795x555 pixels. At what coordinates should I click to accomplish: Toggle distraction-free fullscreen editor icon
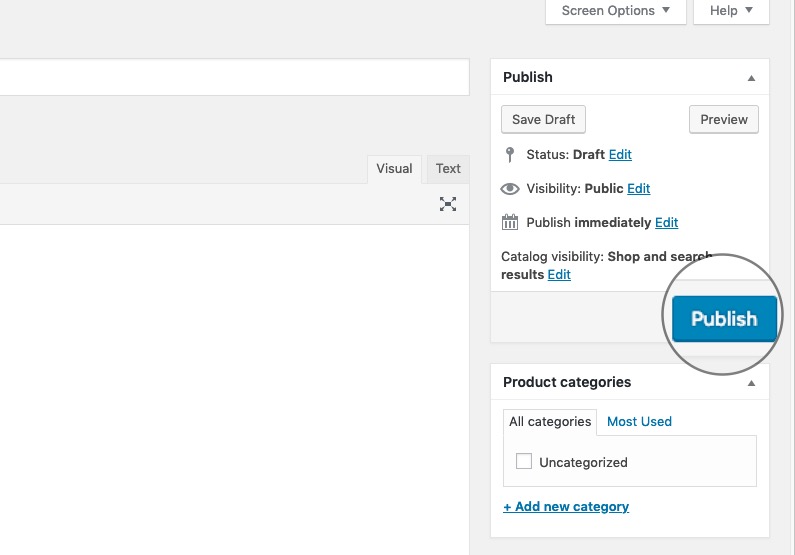click(x=448, y=204)
